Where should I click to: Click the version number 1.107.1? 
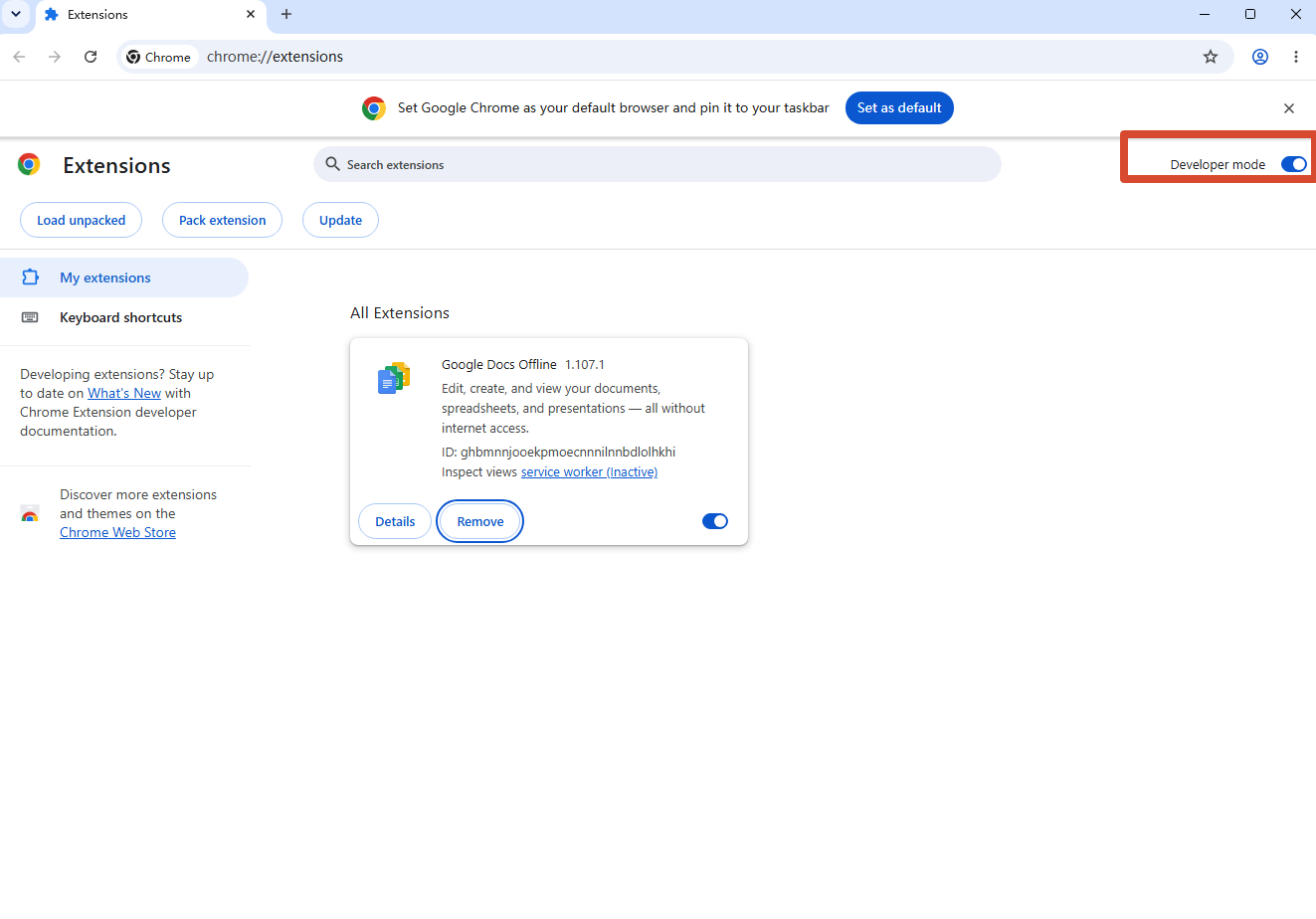click(585, 365)
